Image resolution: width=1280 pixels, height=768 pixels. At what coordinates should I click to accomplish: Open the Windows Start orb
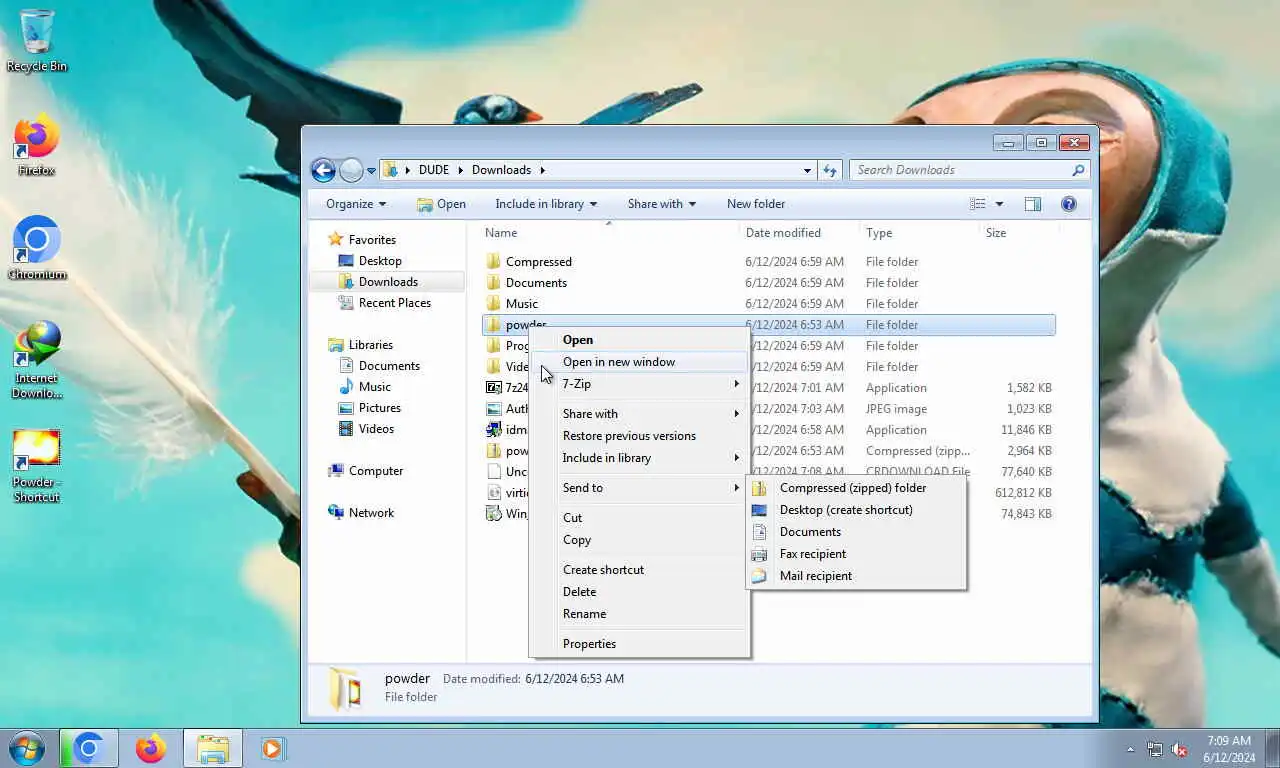pos(26,748)
